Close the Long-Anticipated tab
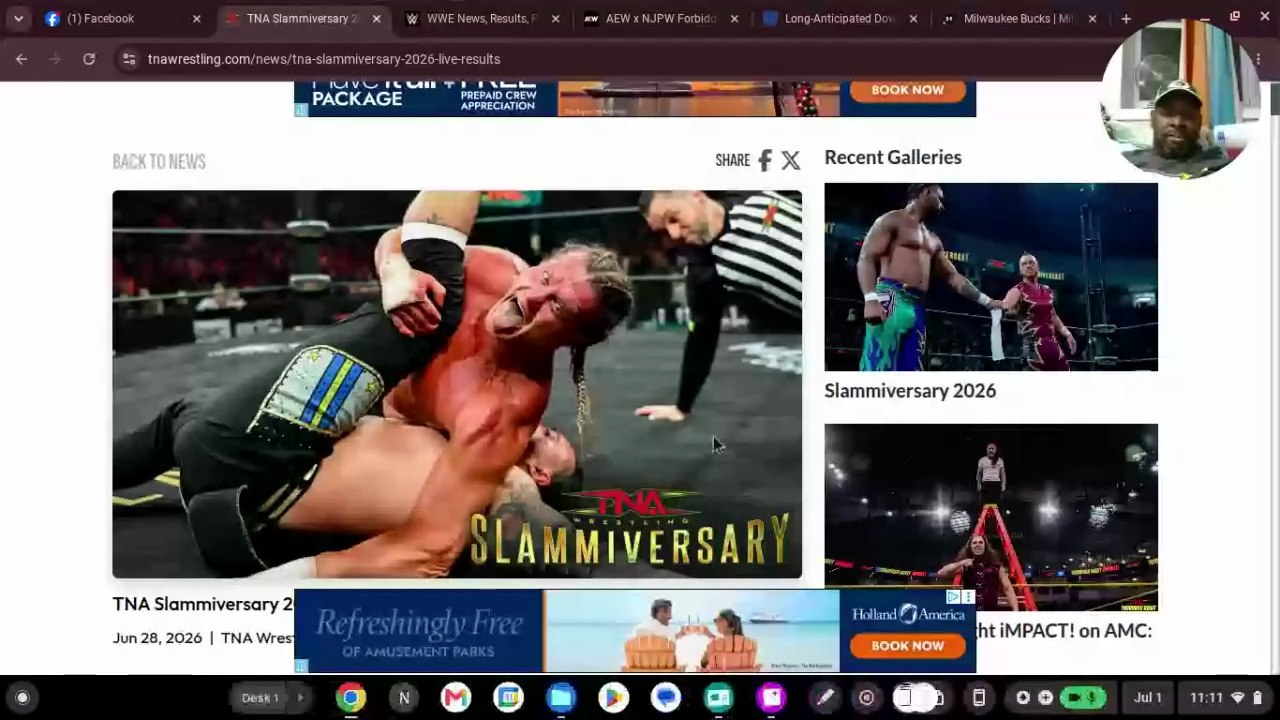The width and height of the screenshot is (1280, 720). pyautogui.click(x=913, y=18)
